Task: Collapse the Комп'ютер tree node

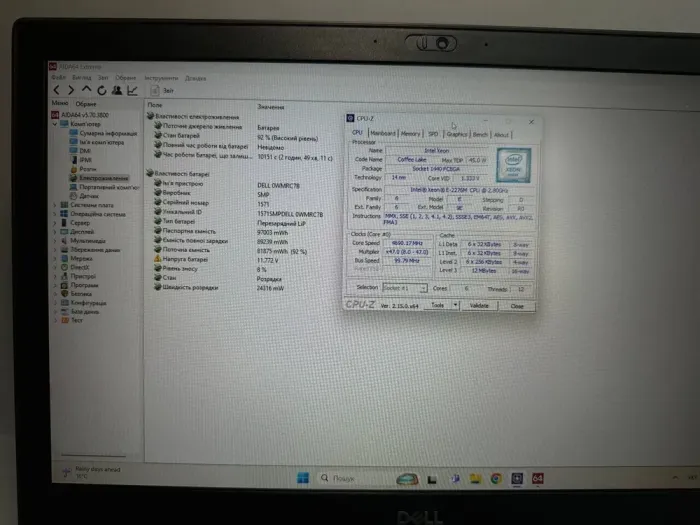Action: 55,124
